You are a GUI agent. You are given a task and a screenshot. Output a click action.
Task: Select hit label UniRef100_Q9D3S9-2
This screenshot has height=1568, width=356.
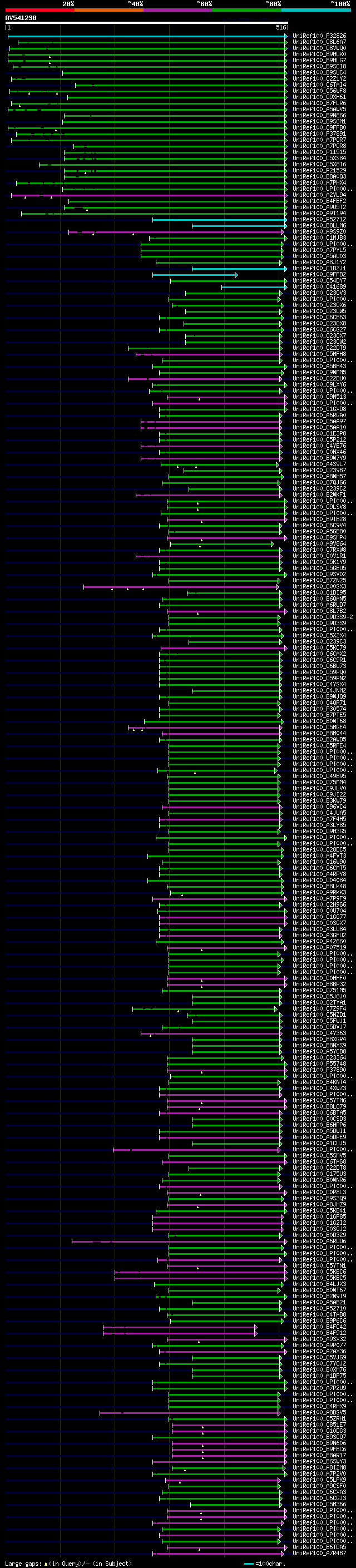pyautogui.click(x=323, y=617)
